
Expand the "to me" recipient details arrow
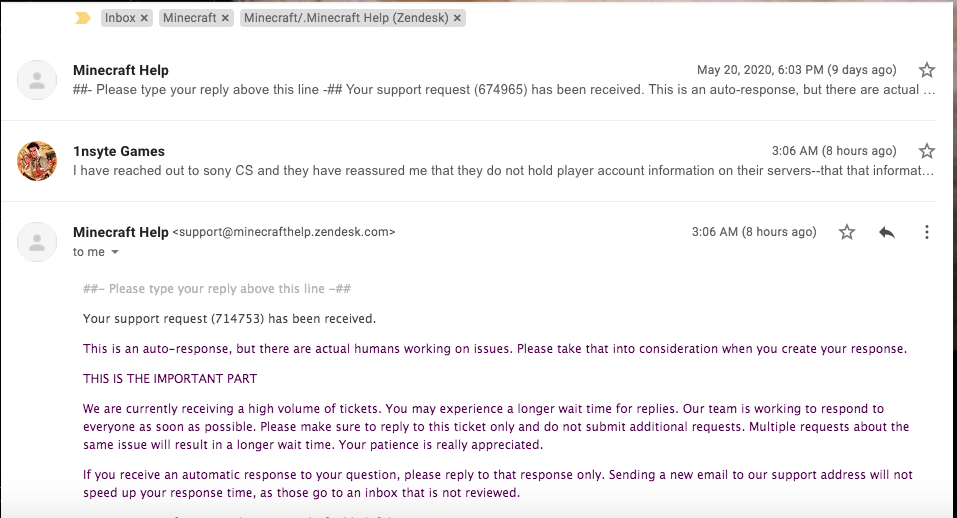tap(115, 252)
